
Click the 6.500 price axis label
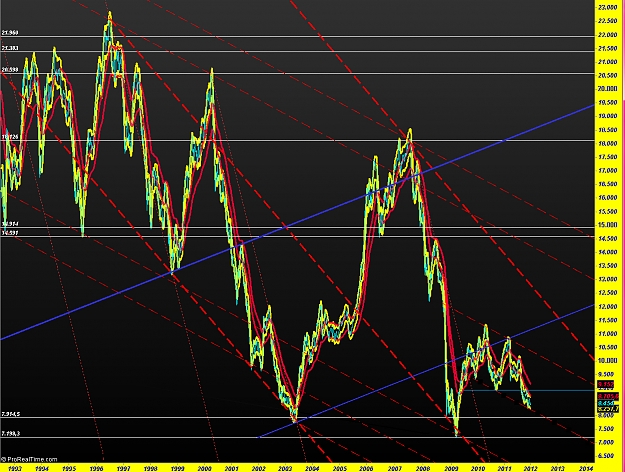click(x=608, y=456)
